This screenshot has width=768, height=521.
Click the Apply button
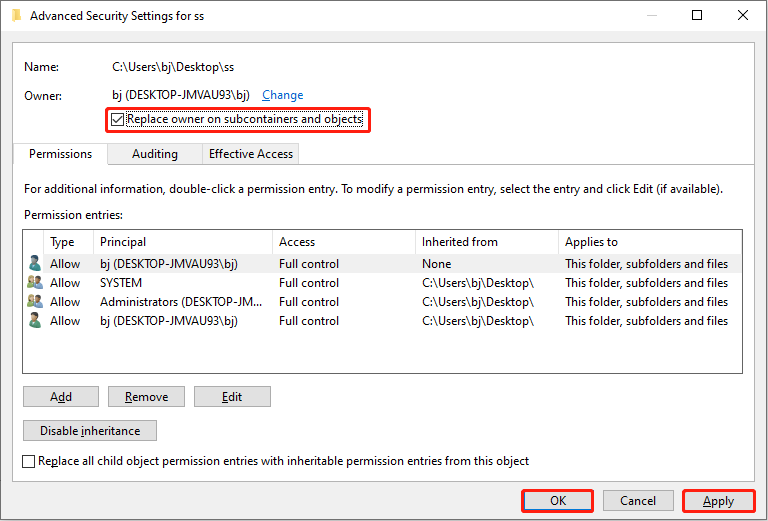pos(718,501)
